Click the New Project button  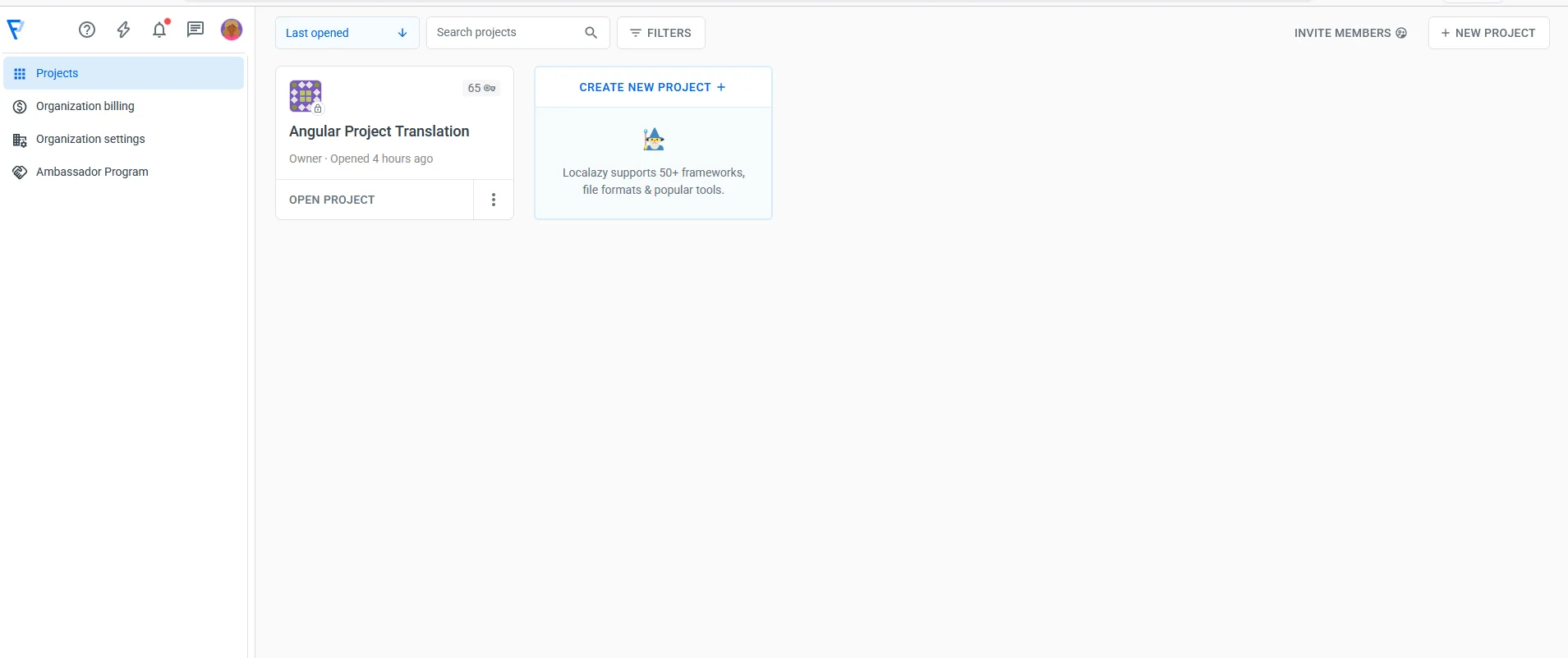[1489, 33]
